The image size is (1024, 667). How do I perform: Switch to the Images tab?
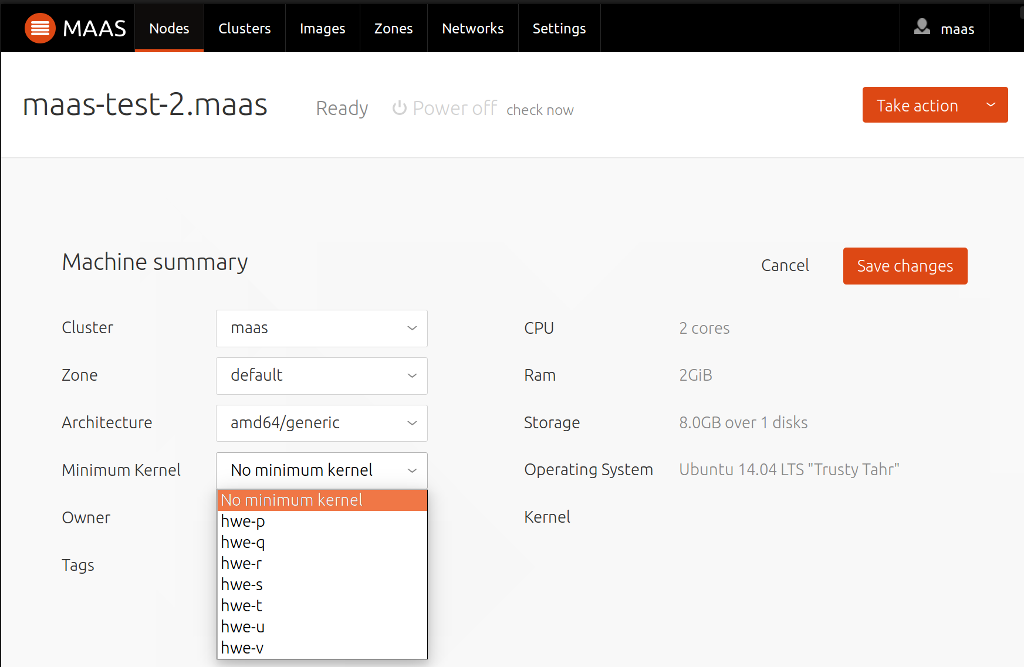[323, 28]
